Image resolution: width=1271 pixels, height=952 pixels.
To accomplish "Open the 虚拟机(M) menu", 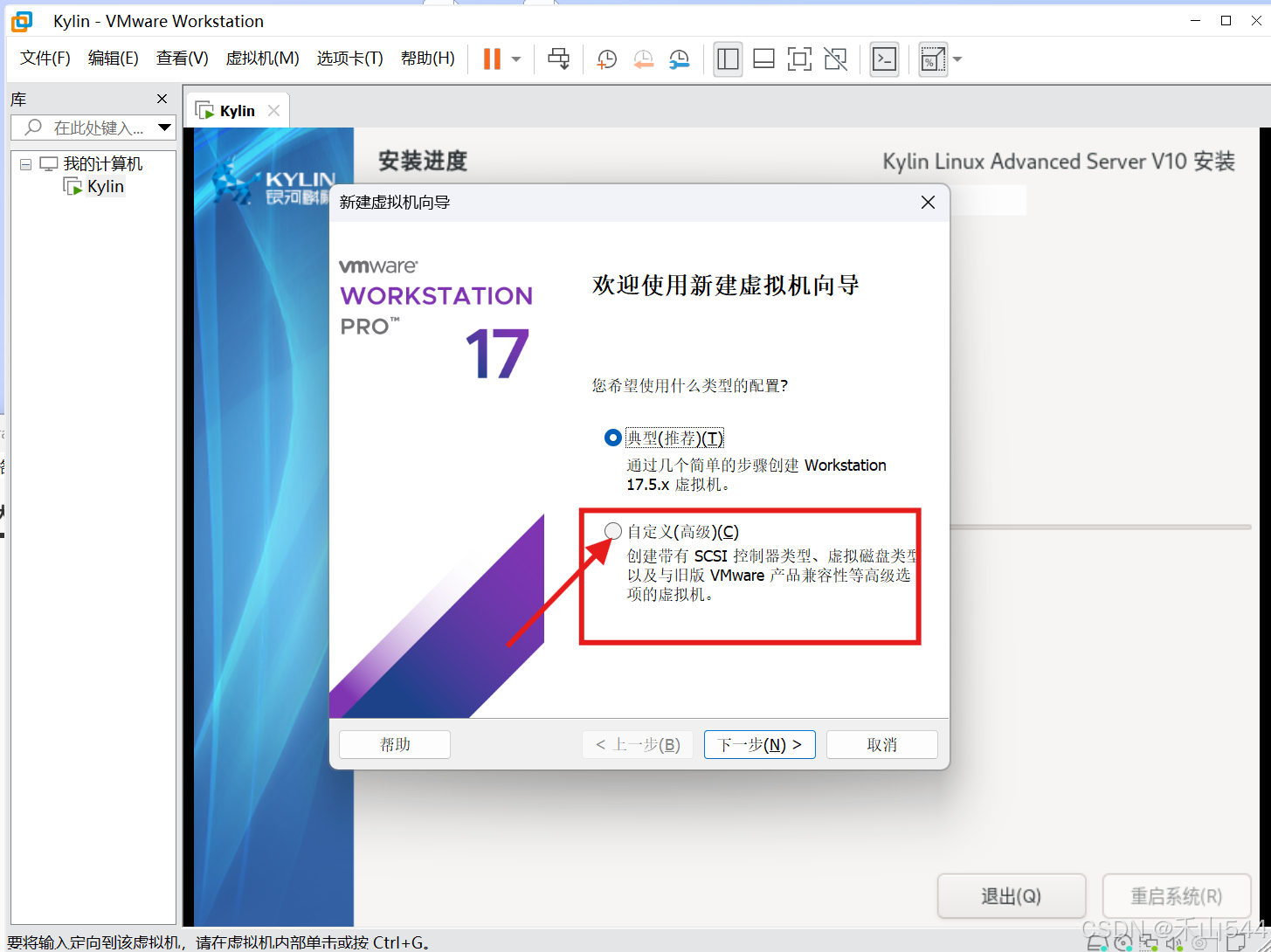I will point(262,59).
